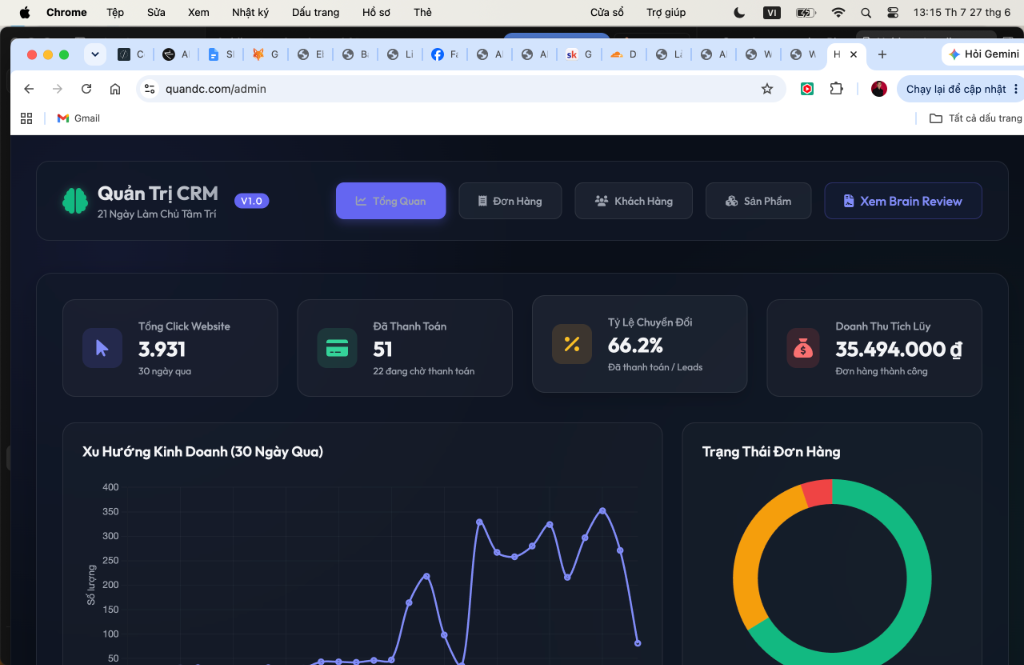The width and height of the screenshot is (1024, 665).
Task: Click the V1.0 version badge
Action: click(251, 201)
